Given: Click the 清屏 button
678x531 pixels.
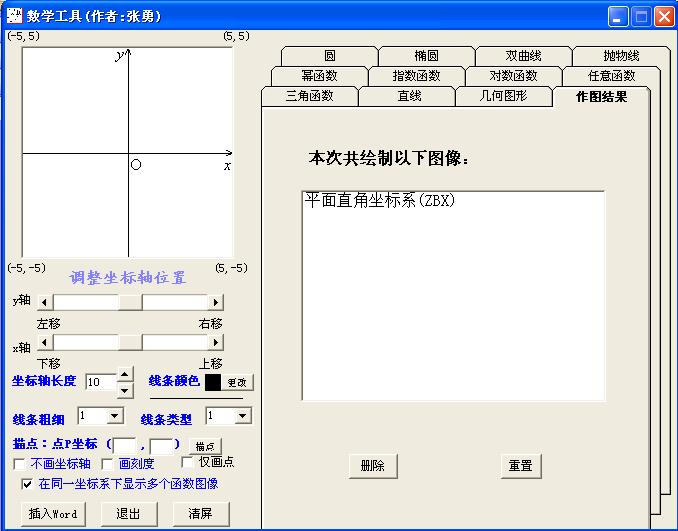Looking at the screenshot, I should 200,514.
